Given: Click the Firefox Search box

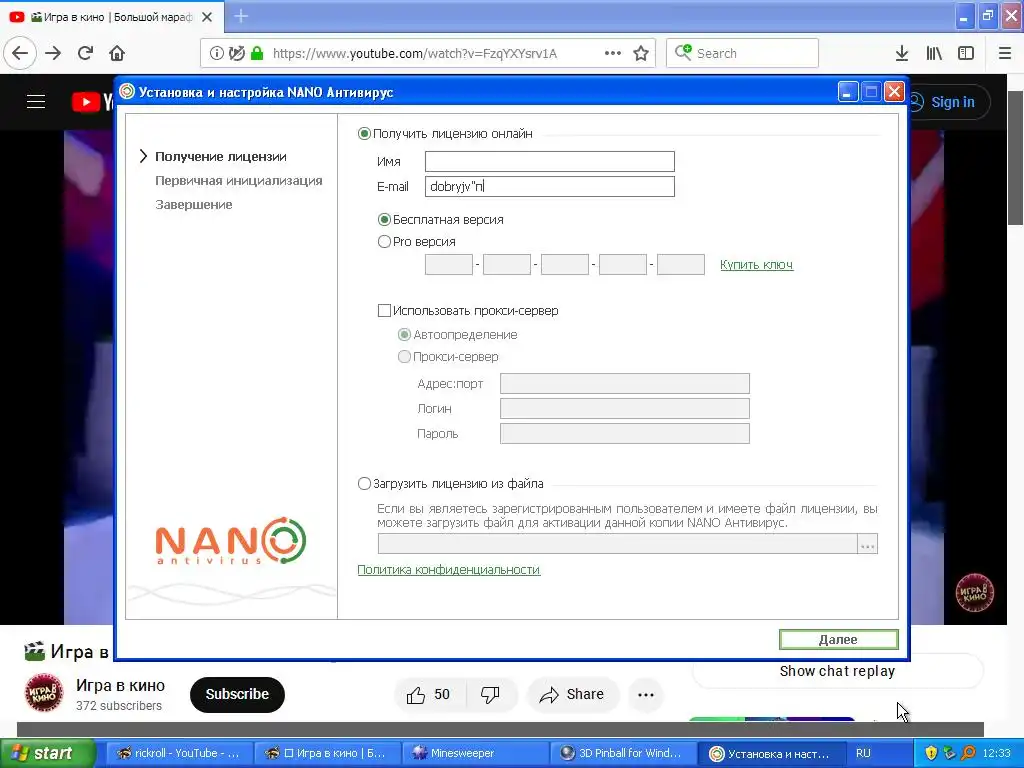Looking at the screenshot, I should (742, 53).
